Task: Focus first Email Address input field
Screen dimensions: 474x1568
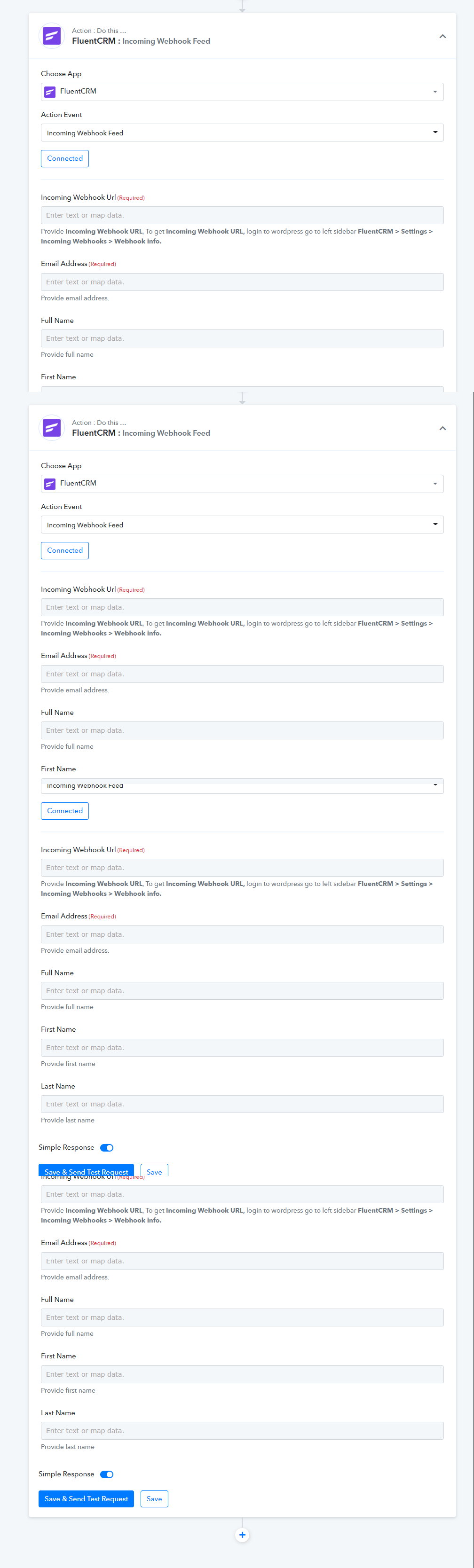Action: (242, 282)
